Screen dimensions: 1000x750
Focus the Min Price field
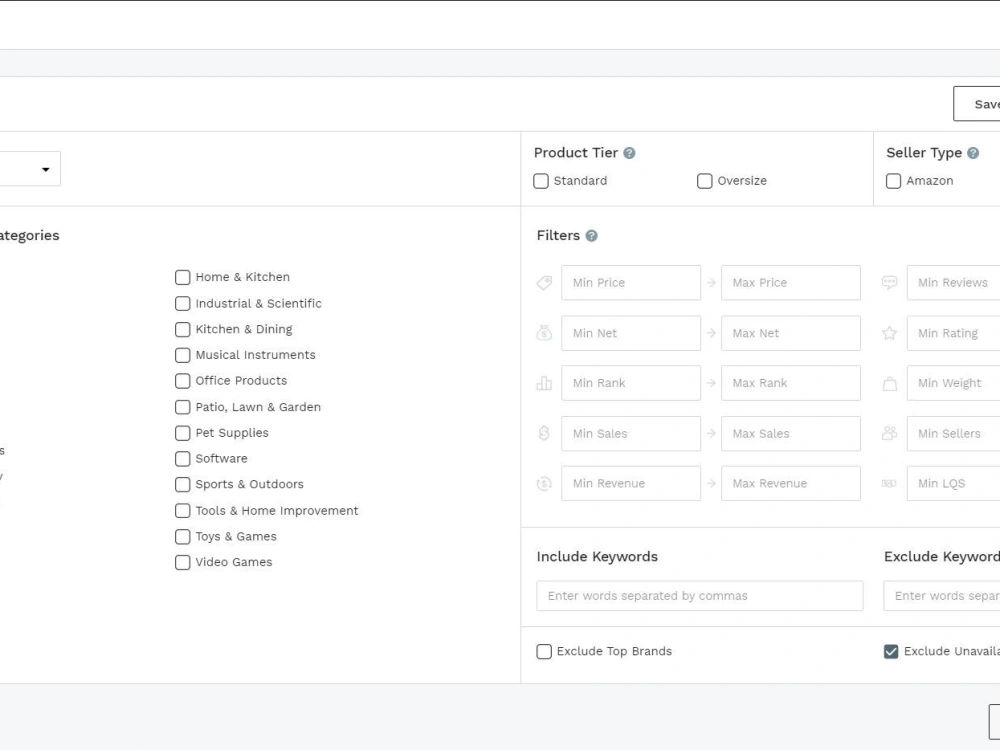[631, 283]
